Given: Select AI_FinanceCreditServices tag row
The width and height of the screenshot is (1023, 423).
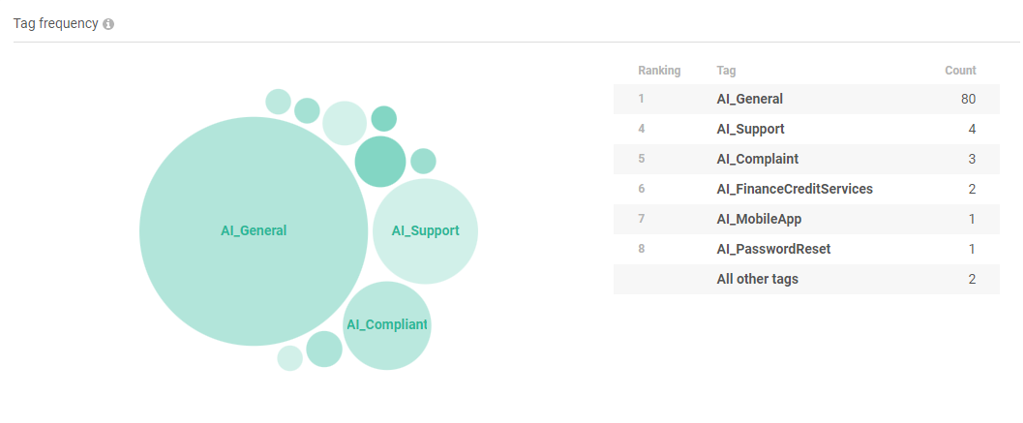Looking at the screenshot, I should pos(794,189).
